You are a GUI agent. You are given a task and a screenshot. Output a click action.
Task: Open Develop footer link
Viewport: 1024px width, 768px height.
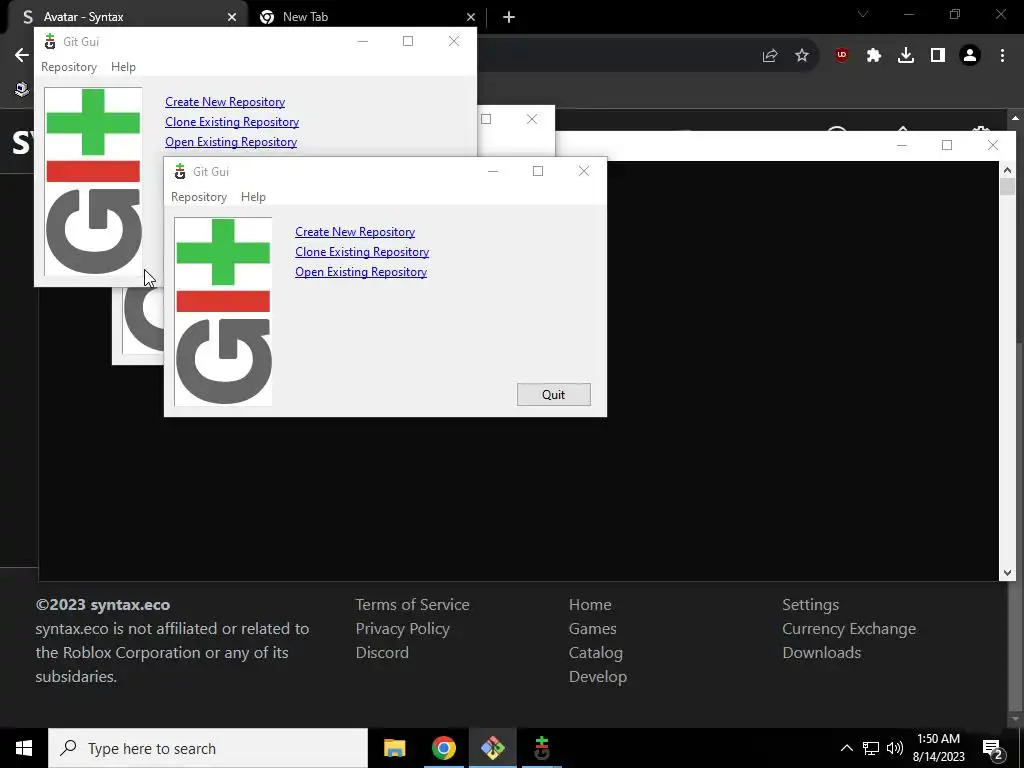click(598, 677)
